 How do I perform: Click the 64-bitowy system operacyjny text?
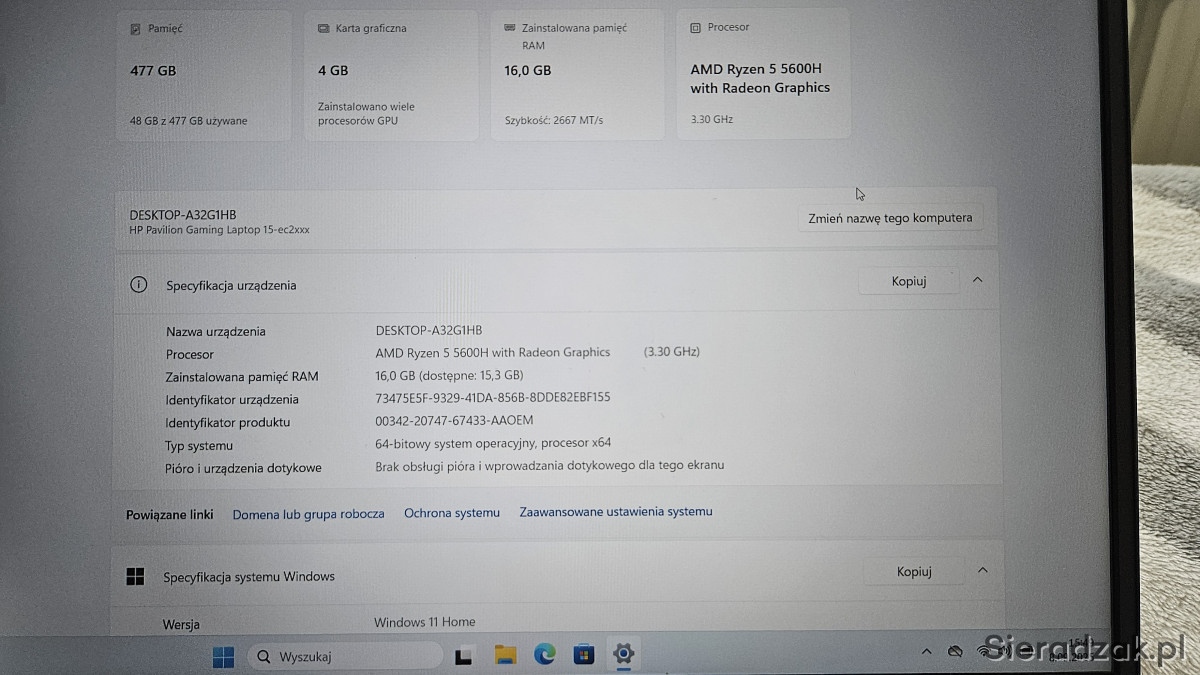[x=493, y=443]
